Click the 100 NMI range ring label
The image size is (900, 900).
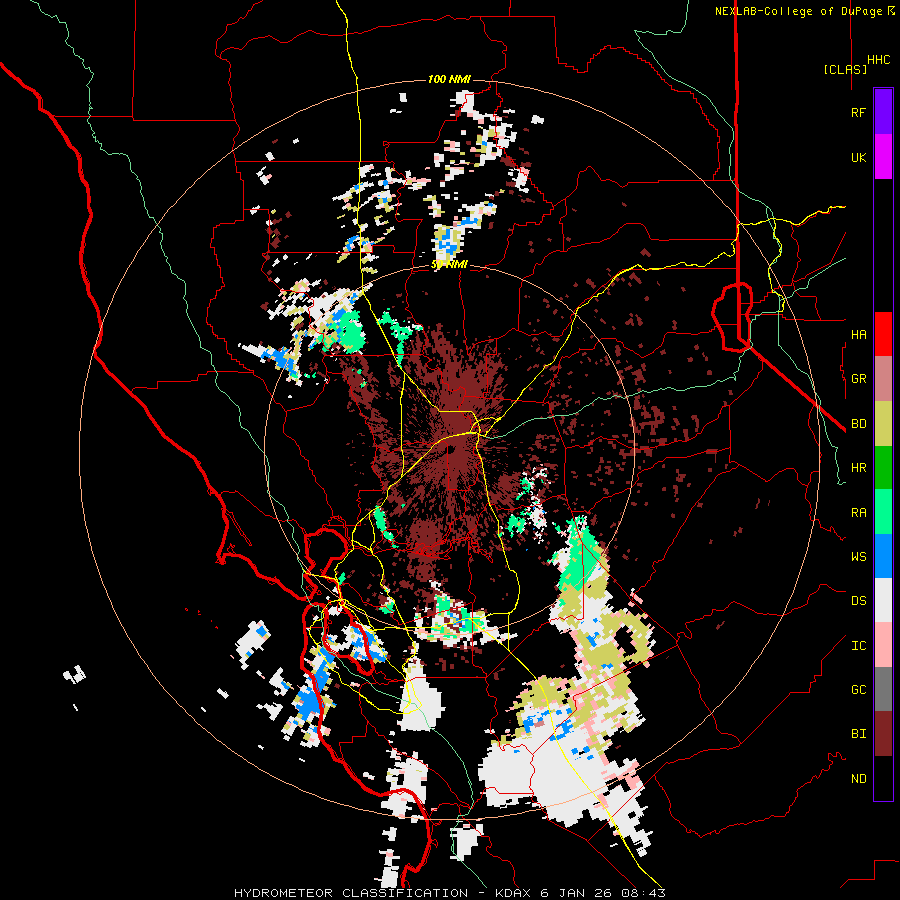(x=449, y=79)
